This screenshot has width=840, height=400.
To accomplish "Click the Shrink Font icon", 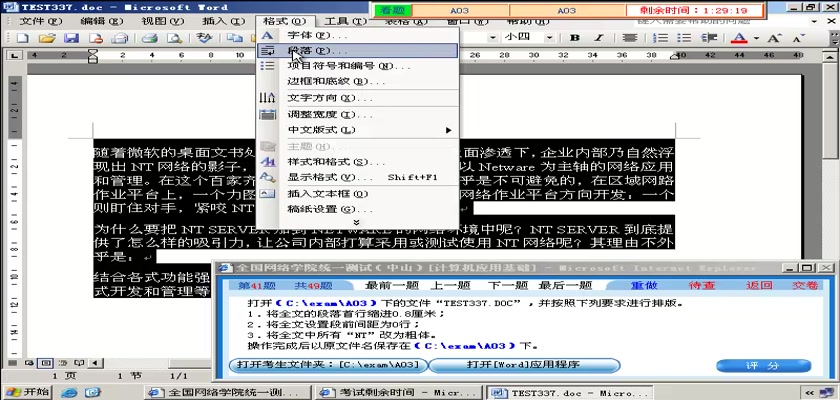I will click(x=798, y=38).
